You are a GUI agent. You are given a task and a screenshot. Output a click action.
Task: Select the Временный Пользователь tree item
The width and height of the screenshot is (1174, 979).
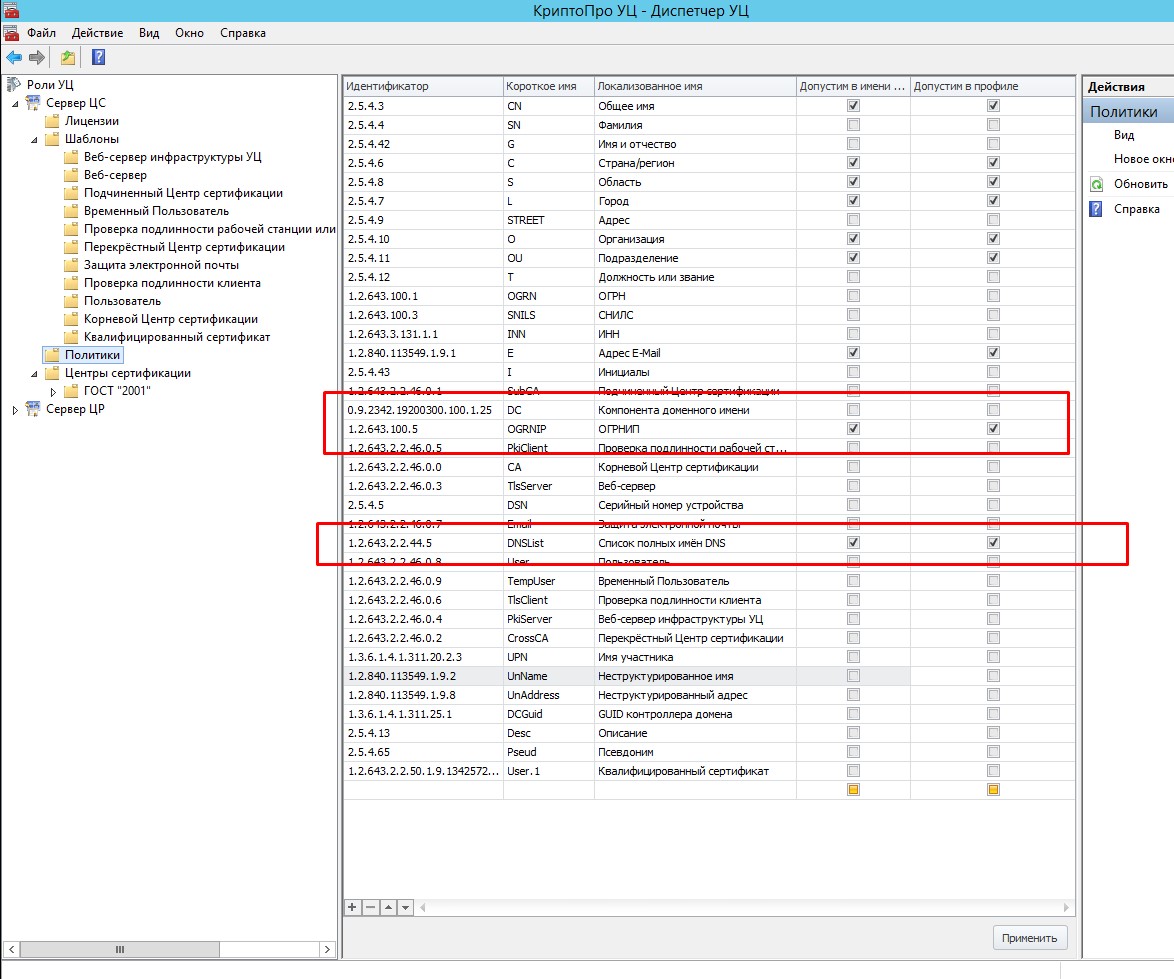[156, 211]
